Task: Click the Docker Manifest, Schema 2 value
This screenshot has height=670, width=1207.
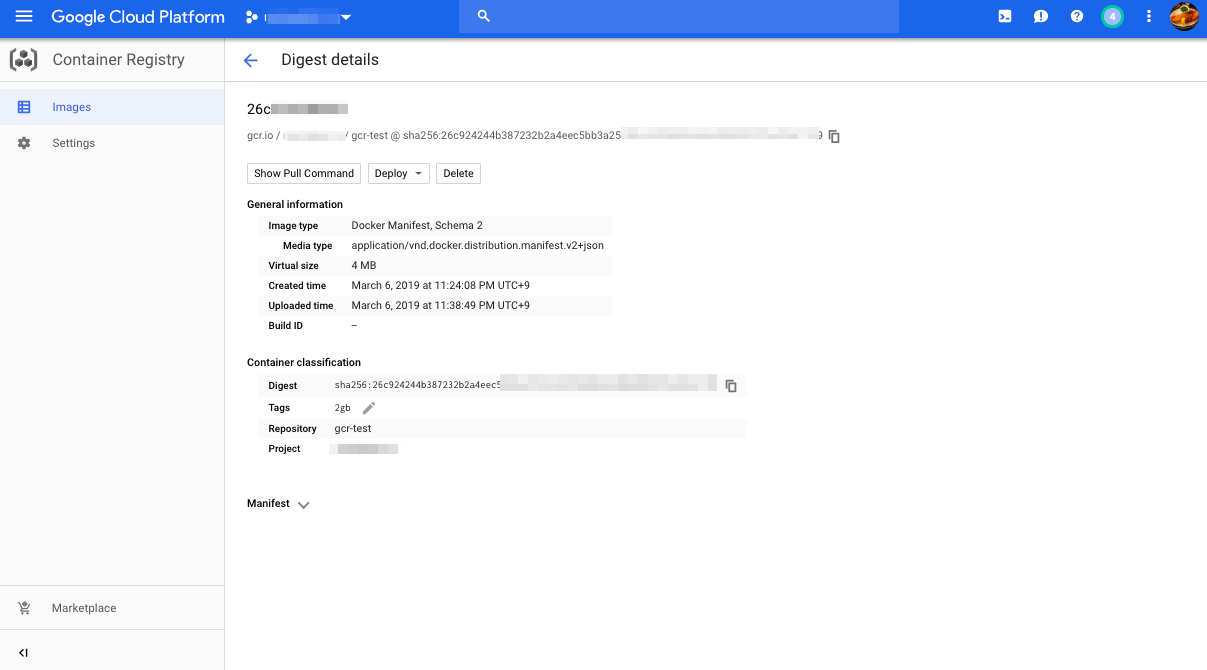Action: (x=417, y=226)
